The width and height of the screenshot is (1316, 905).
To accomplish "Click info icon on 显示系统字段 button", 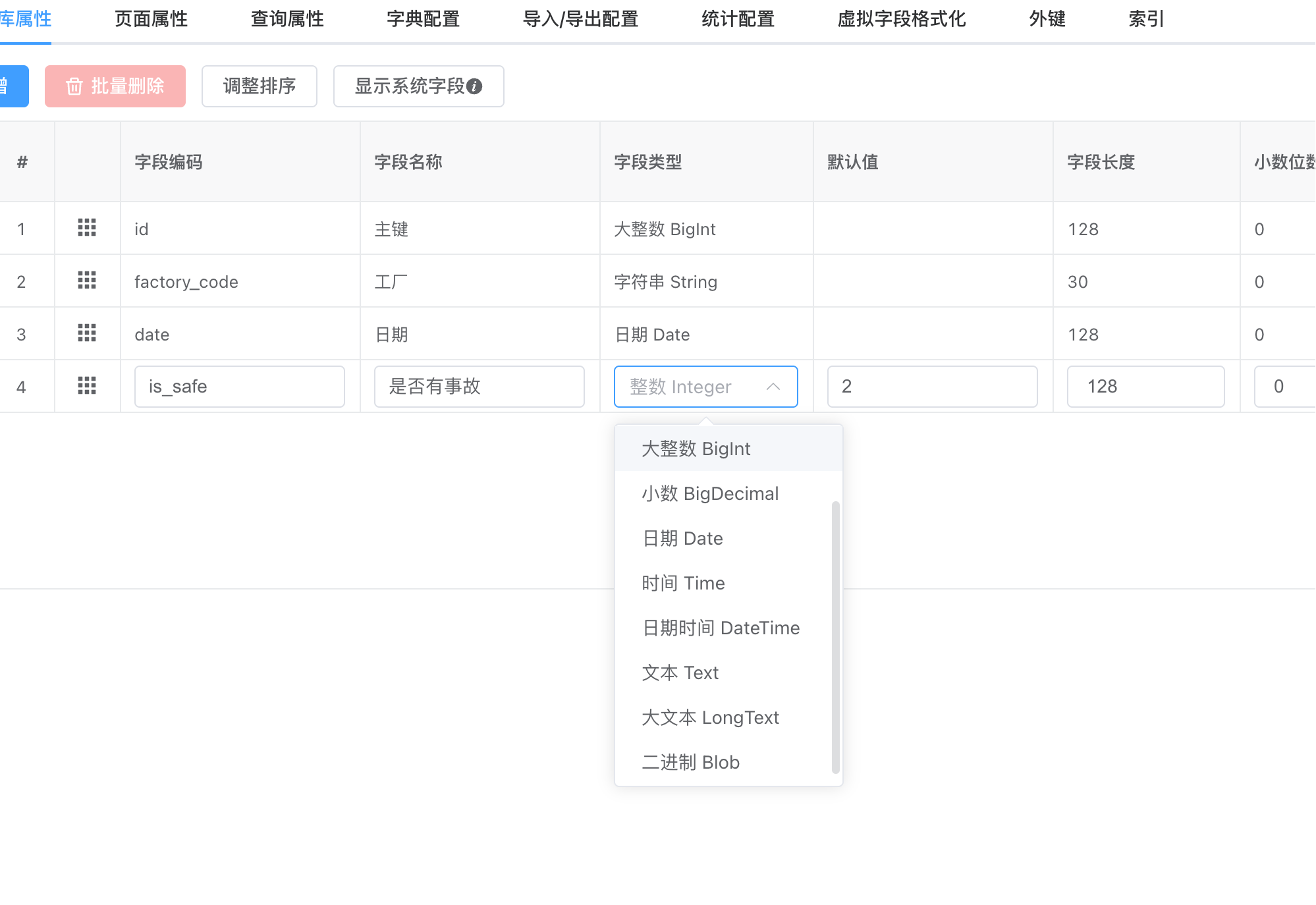I will (x=474, y=86).
